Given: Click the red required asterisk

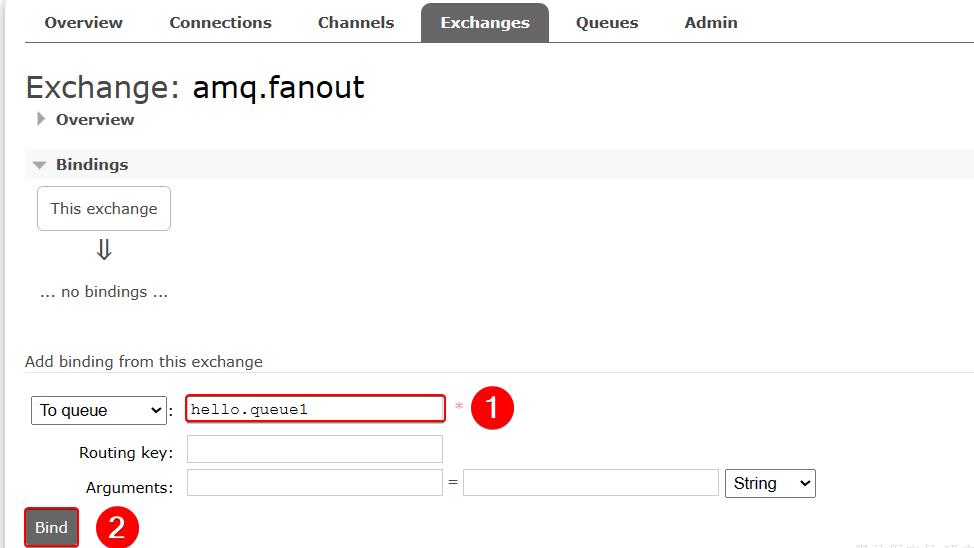Looking at the screenshot, I should tap(459, 408).
